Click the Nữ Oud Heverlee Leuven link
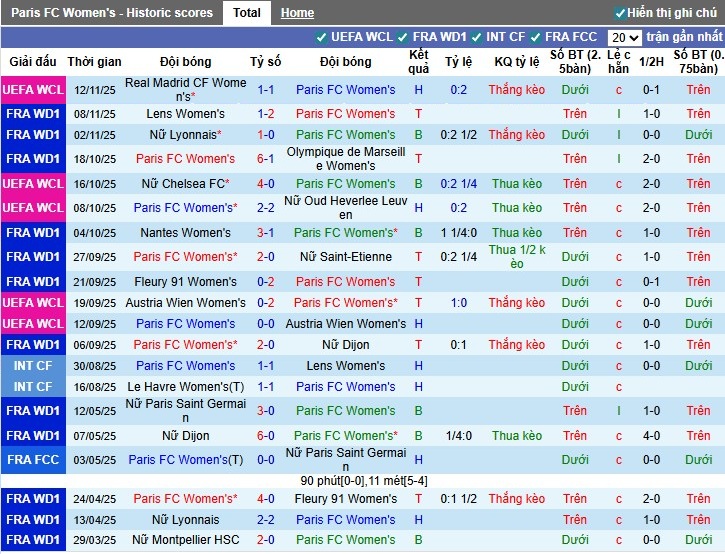 [x=345, y=208]
